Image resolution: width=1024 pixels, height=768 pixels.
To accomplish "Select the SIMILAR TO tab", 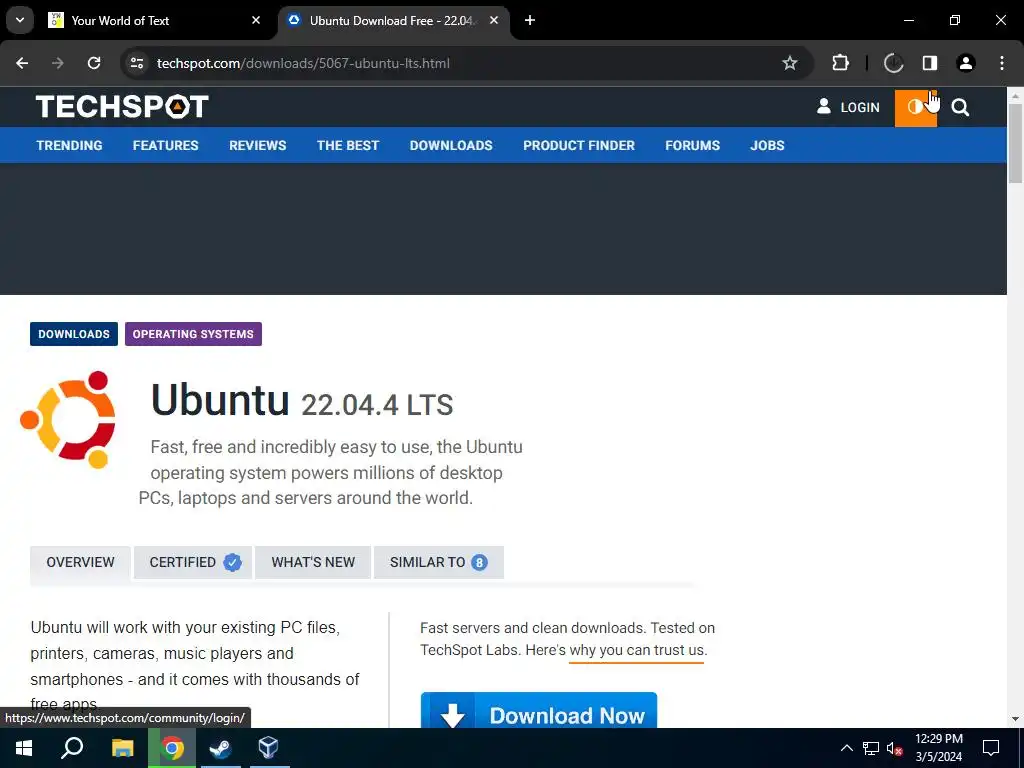I will click(438, 562).
